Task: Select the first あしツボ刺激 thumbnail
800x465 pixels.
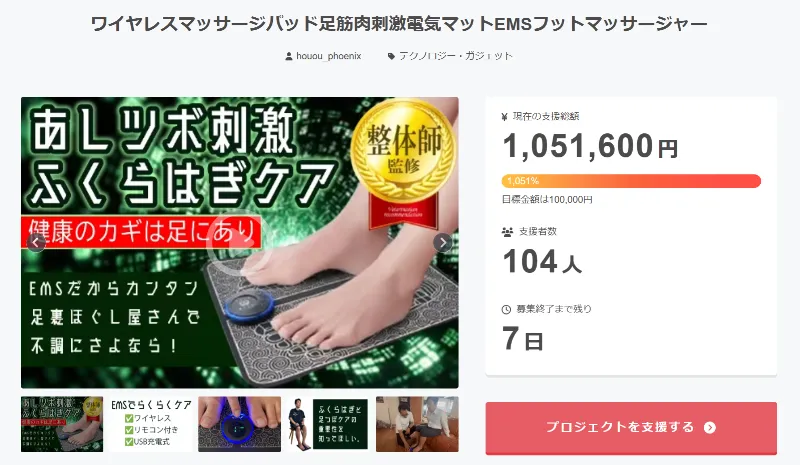Action: (62, 424)
